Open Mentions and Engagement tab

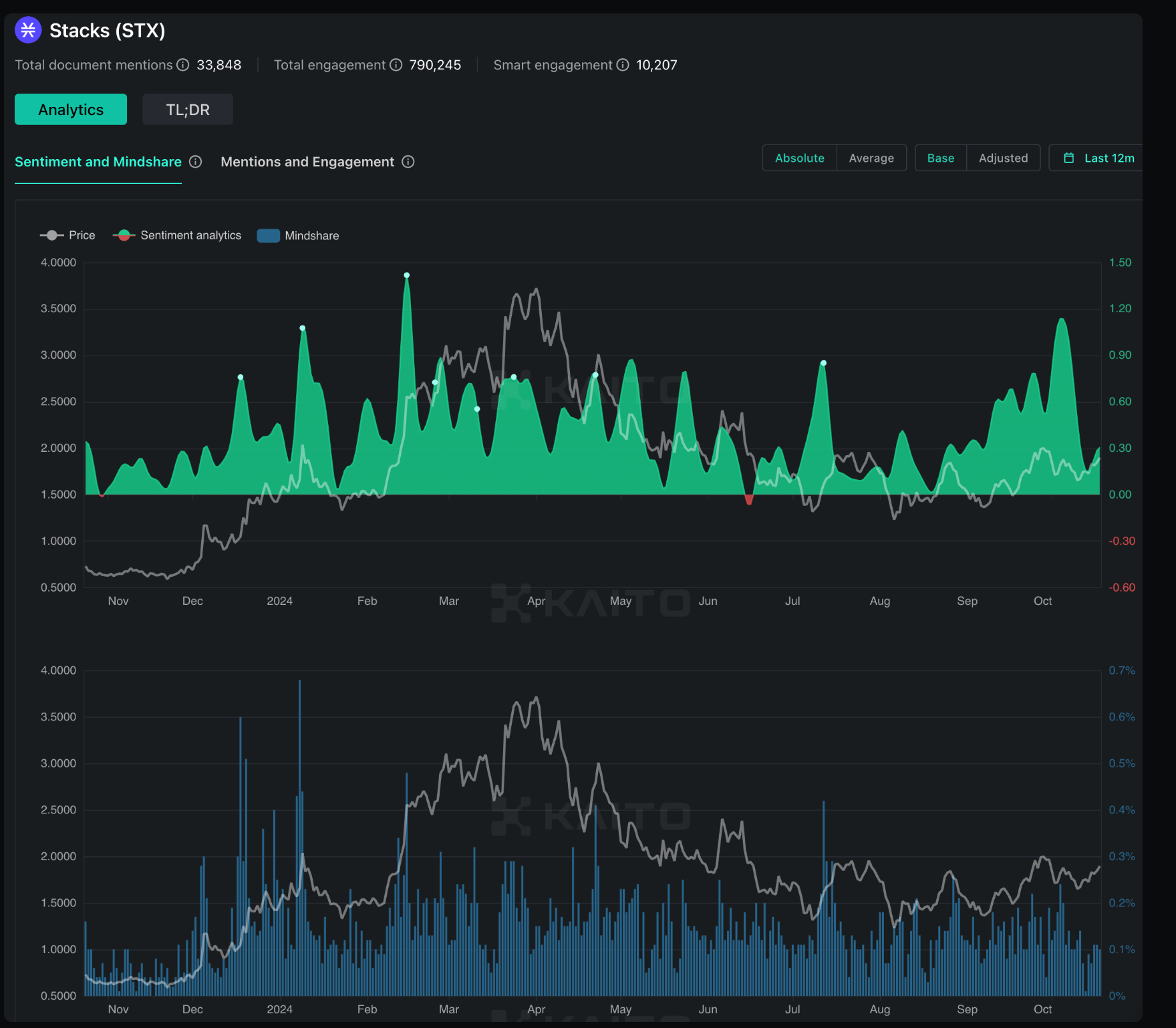(x=307, y=162)
